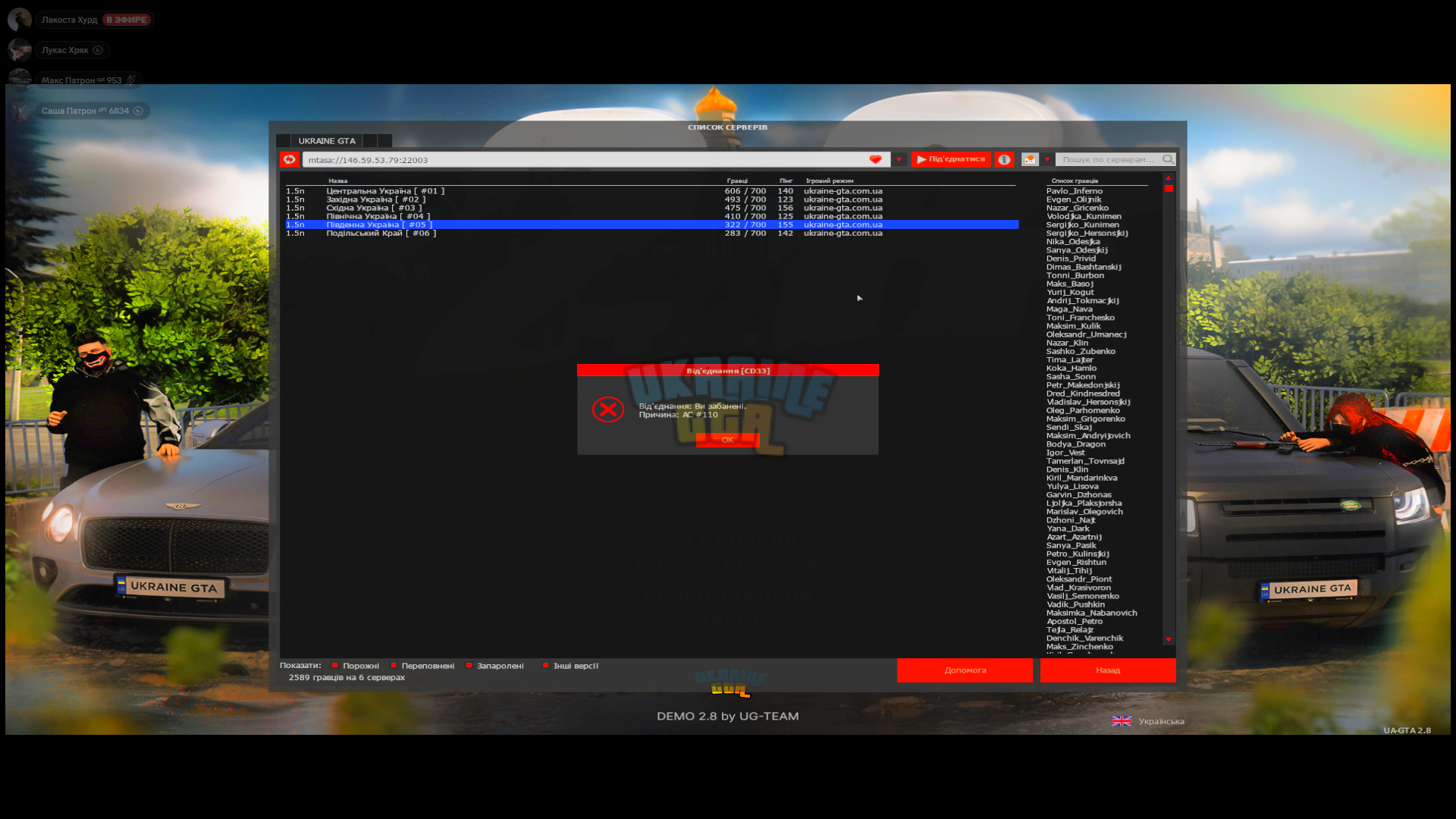Select server Центральна Україна [ #01 ]

click(x=652, y=191)
